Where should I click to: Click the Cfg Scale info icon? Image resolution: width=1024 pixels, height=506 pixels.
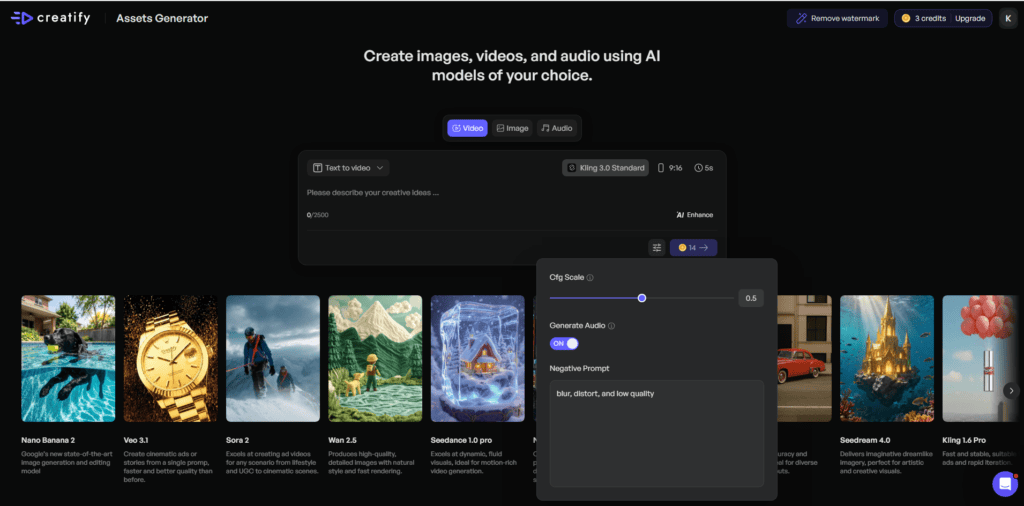[590, 277]
